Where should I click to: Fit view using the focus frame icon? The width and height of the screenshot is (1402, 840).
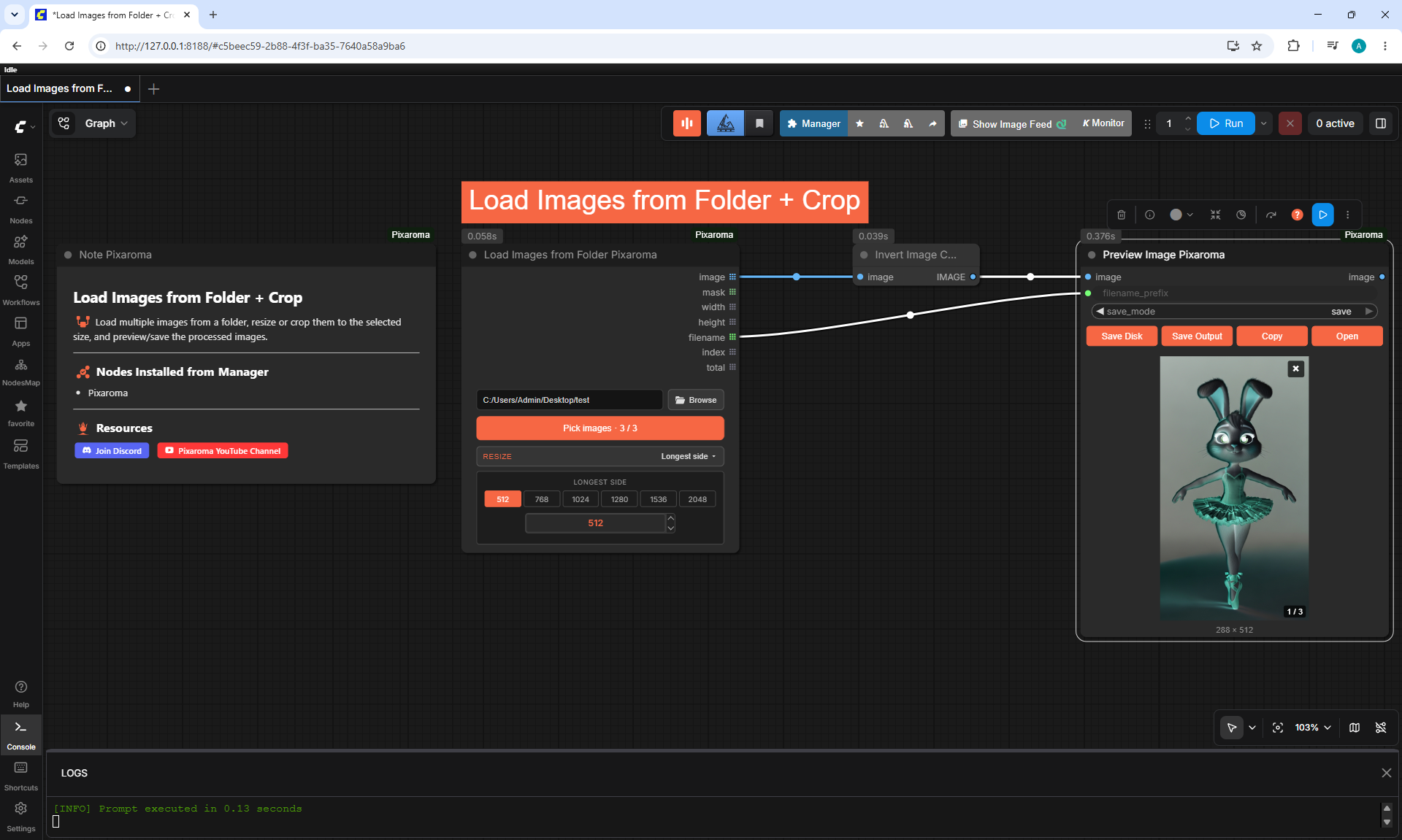(x=1278, y=728)
